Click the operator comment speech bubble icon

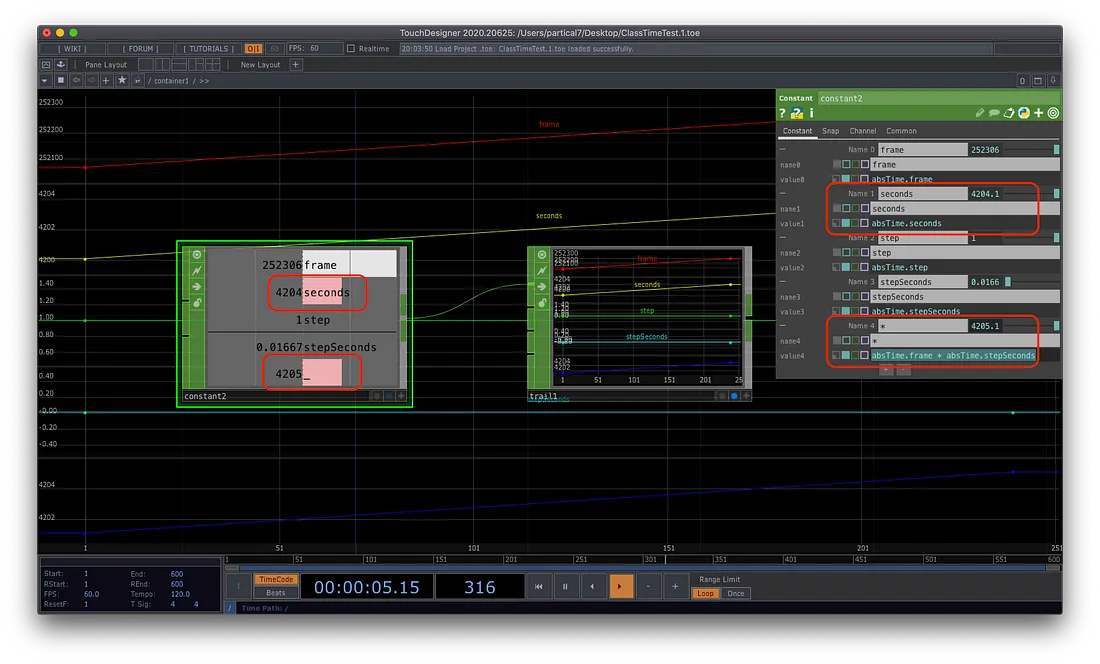(996, 113)
